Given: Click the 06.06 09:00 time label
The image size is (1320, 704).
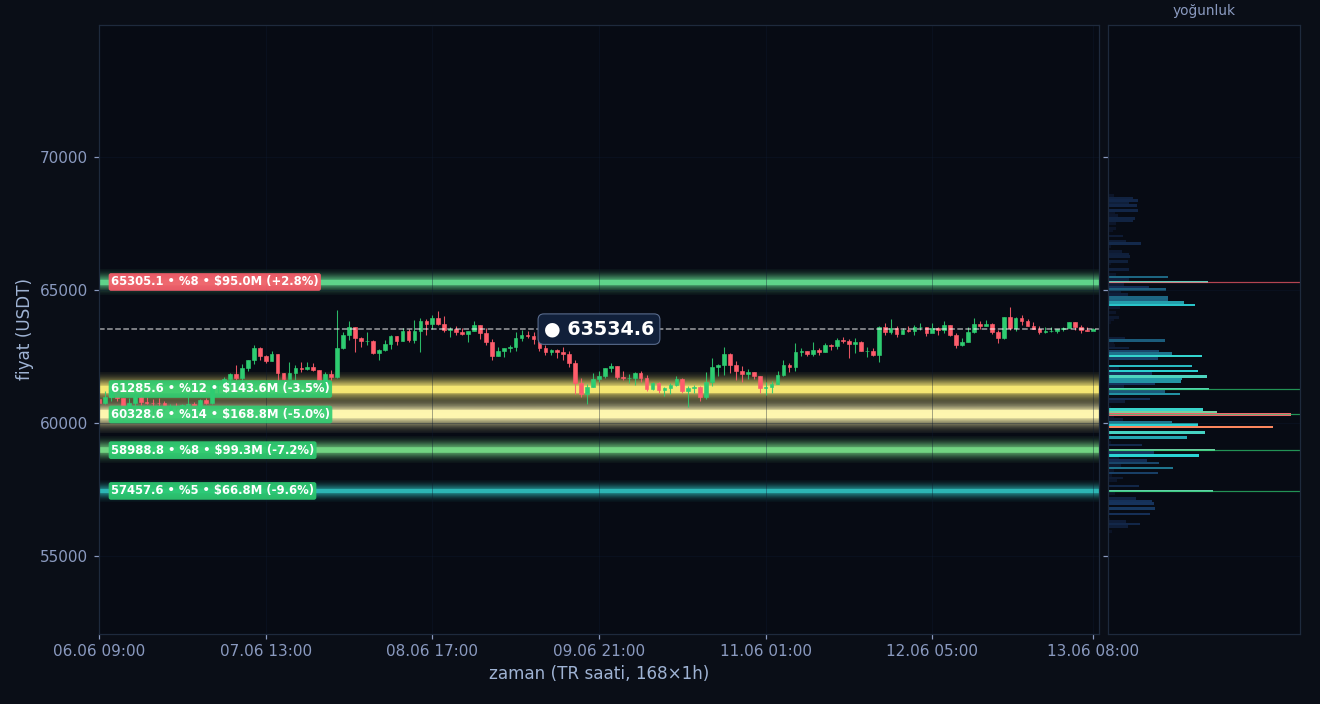Looking at the screenshot, I should [x=99, y=651].
